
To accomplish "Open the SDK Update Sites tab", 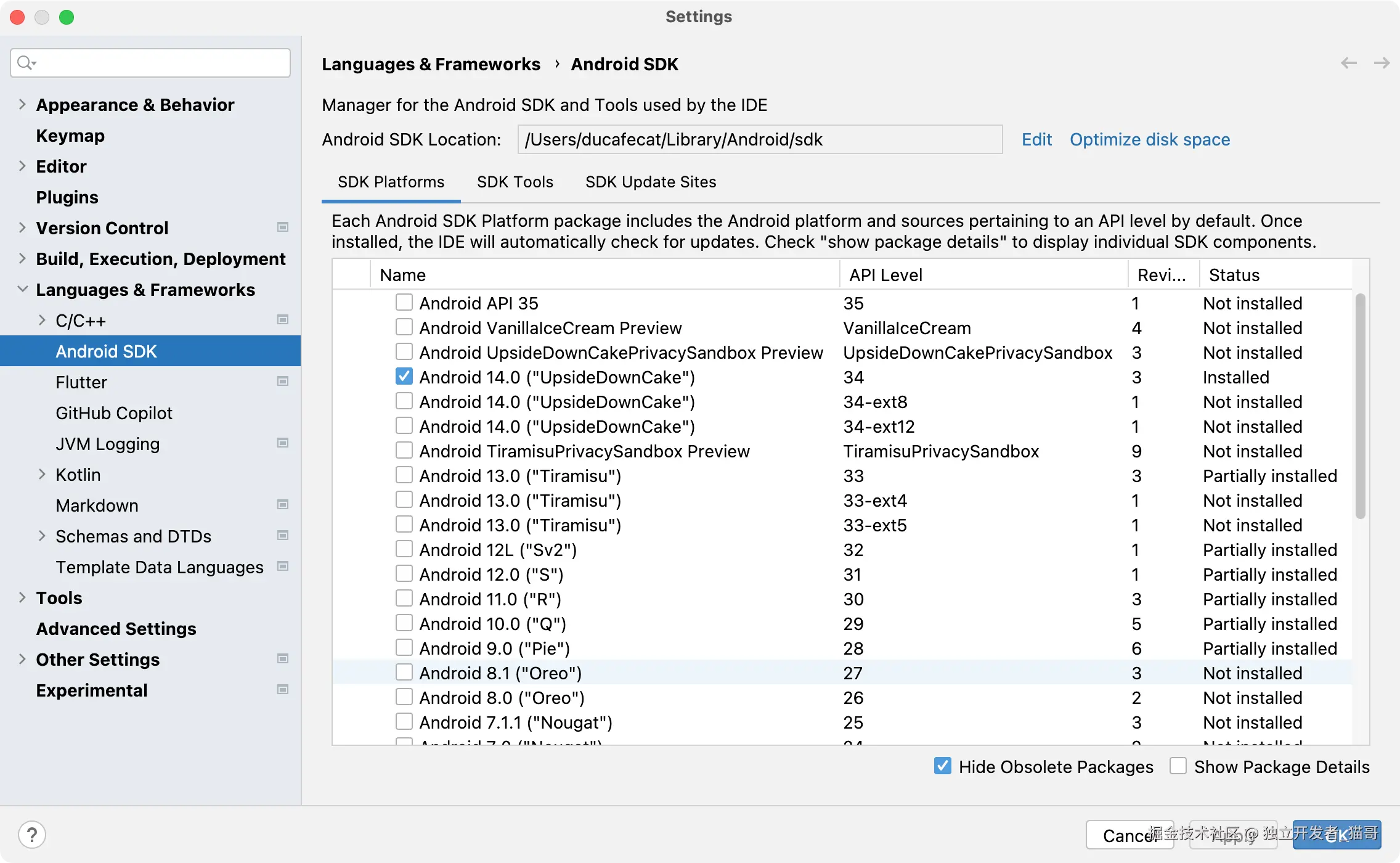I will coord(651,182).
